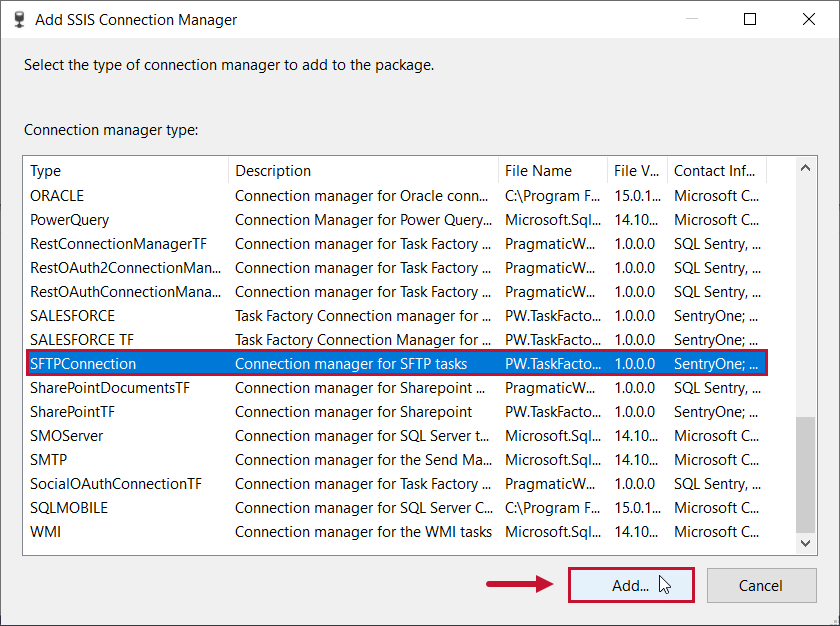Select the SMOServer connection manager
This screenshot has width=840, height=626.
tap(120, 435)
